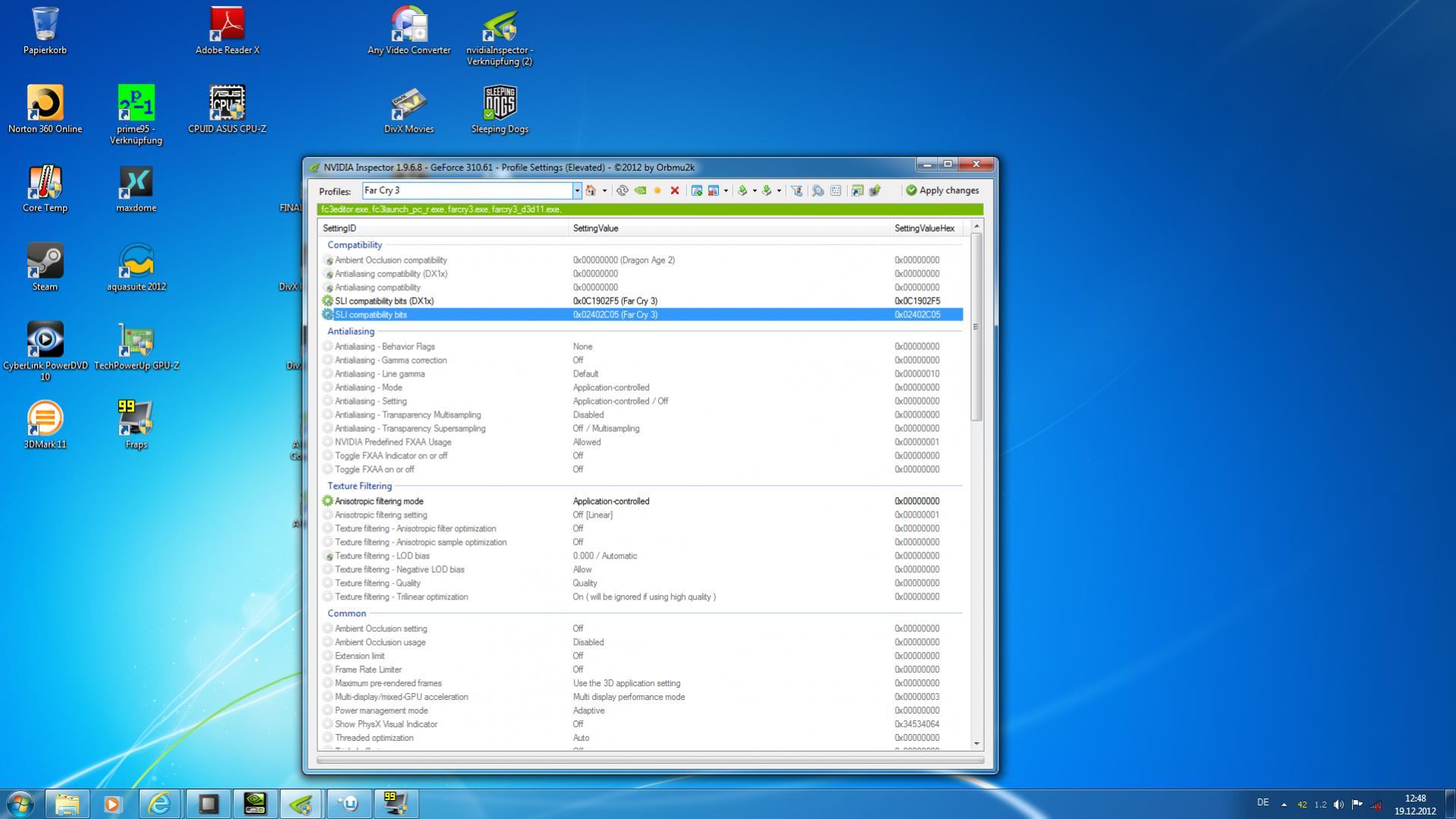Viewport: 1456px width, 819px height.
Task: Click the funnel filter icon in the toolbar
Action: pyautogui.click(x=796, y=191)
